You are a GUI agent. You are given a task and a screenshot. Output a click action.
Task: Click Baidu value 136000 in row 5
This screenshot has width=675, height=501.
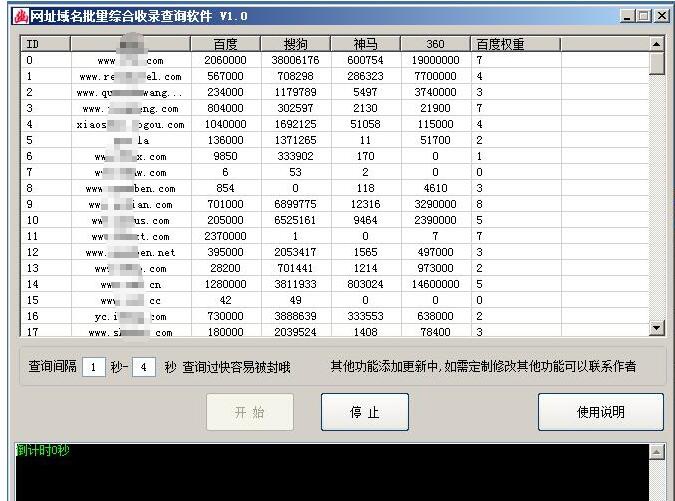coord(226,140)
